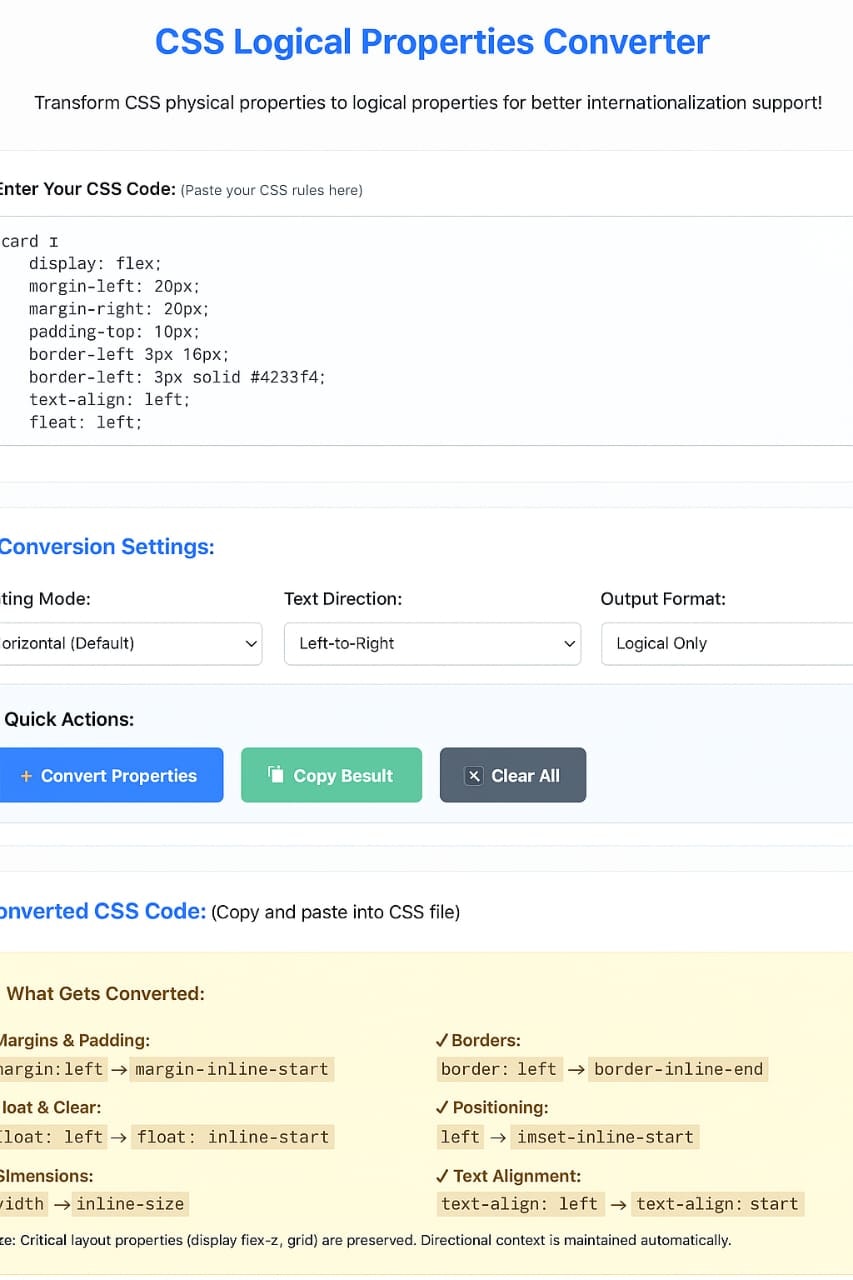The width and height of the screenshot is (853, 1280).
Task: Click inside the CSS code textarea
Action: click(x=426, y=331)
